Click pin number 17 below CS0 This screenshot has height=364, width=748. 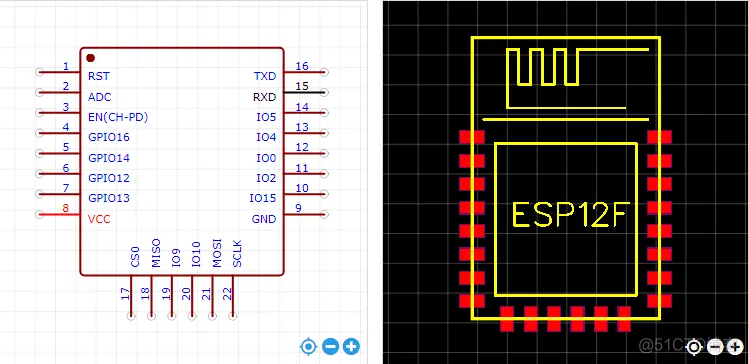point(125,294)
